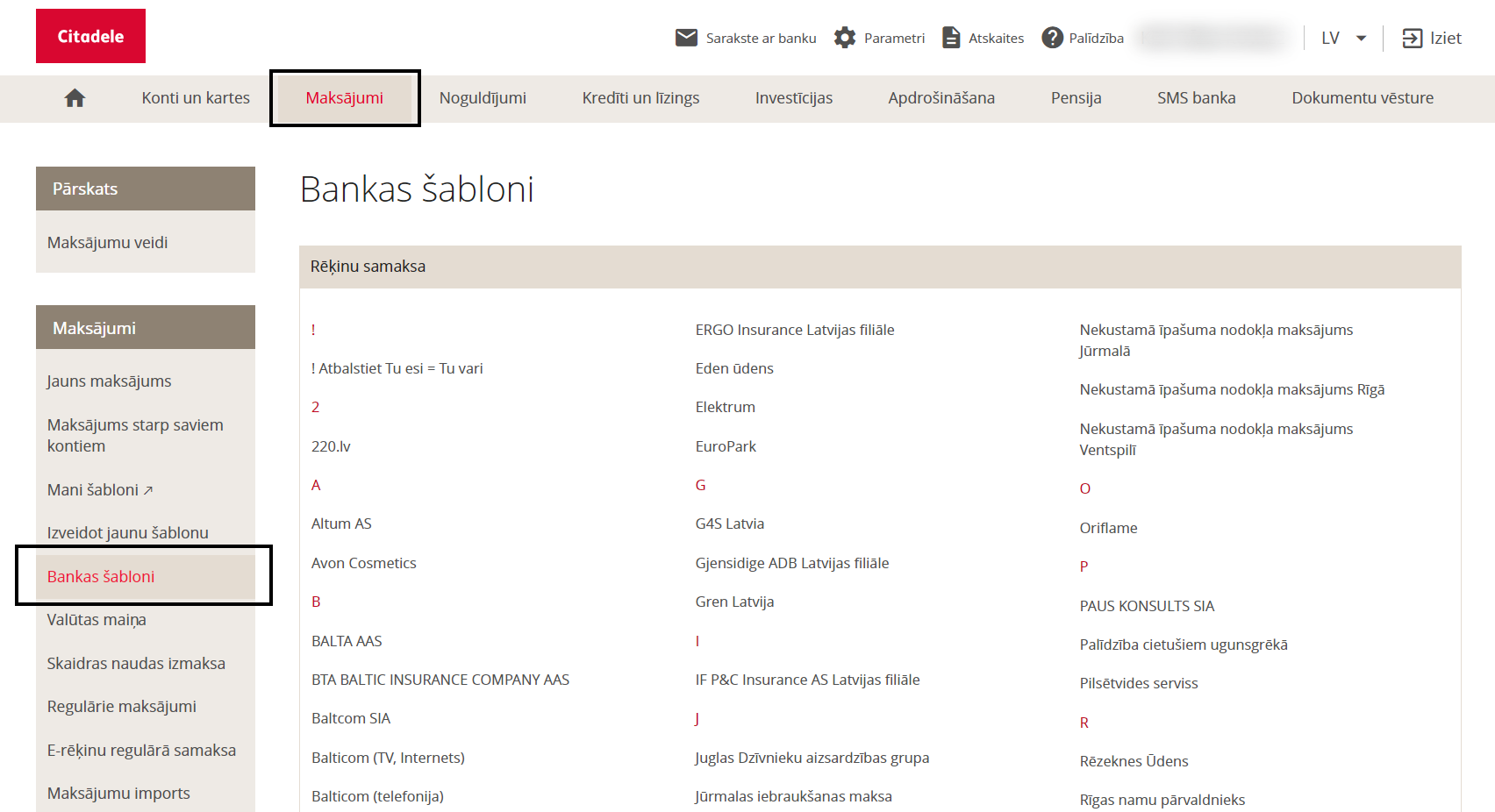Click Iziet to log out
This screenshot has height=812, width=1495.
[x=1445, y=38]
